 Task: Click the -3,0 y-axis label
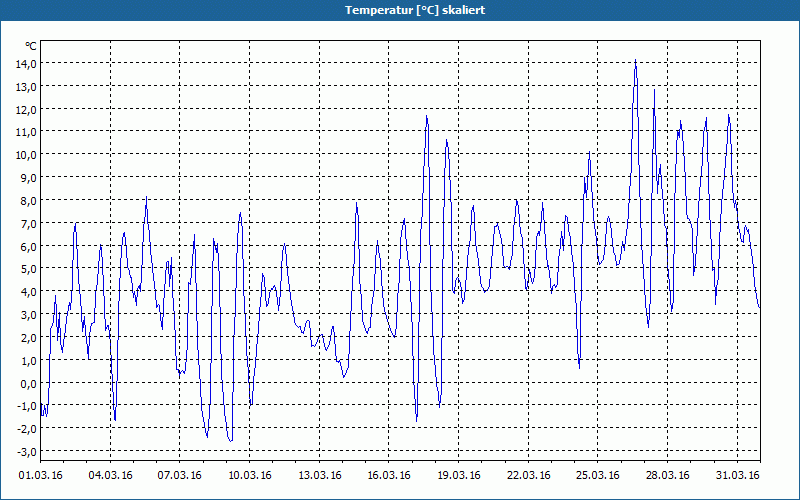pos(27,452)
